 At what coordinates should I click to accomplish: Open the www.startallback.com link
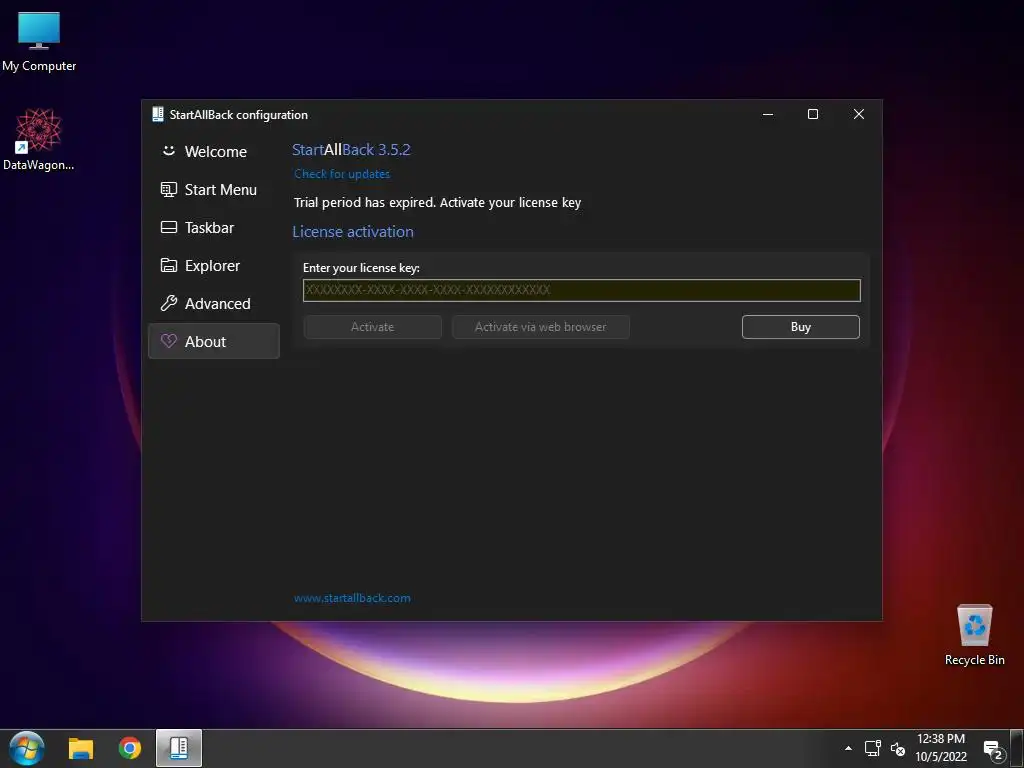352,598
